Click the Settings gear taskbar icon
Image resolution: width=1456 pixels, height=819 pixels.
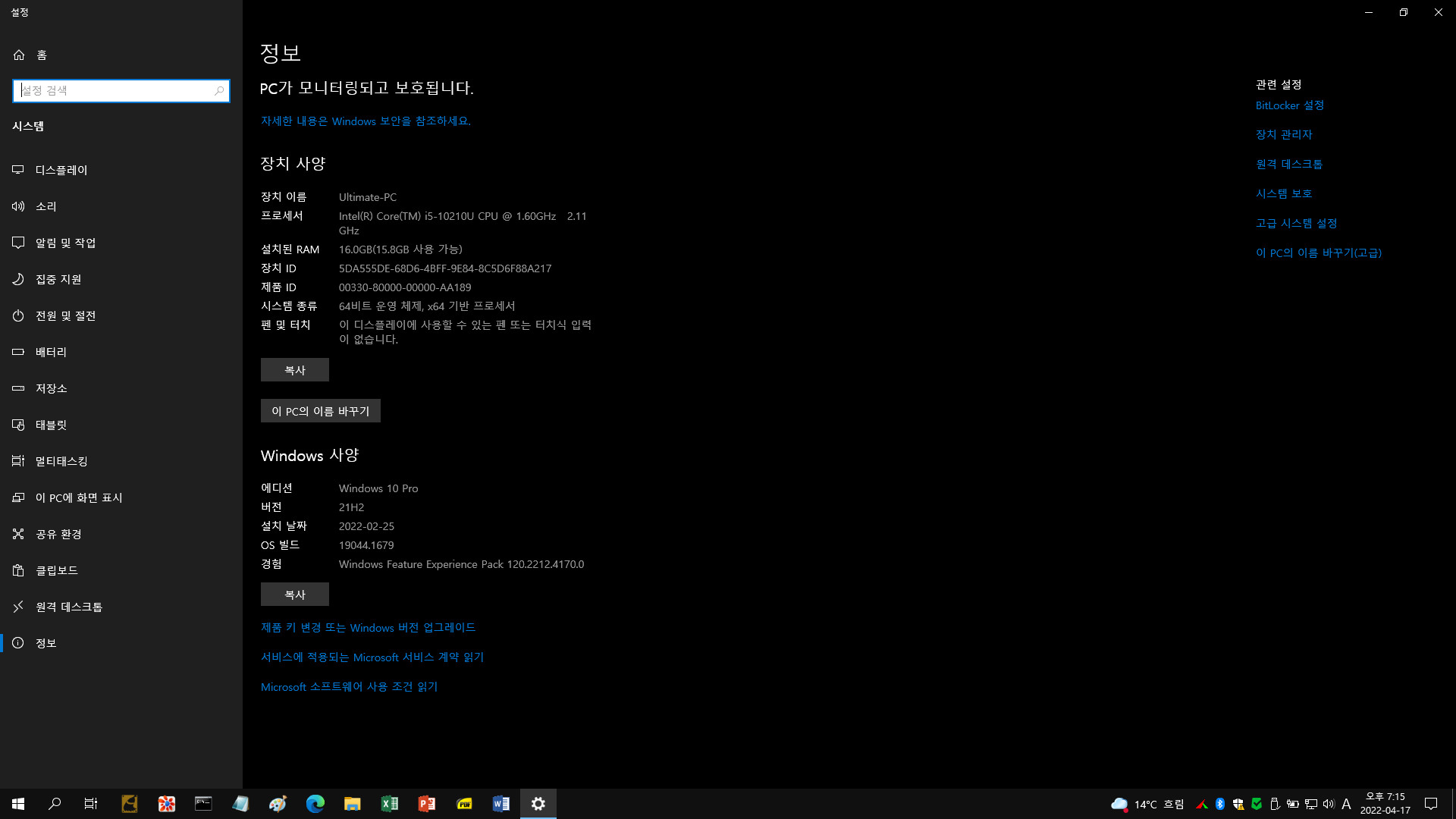(x=538, y=804)
